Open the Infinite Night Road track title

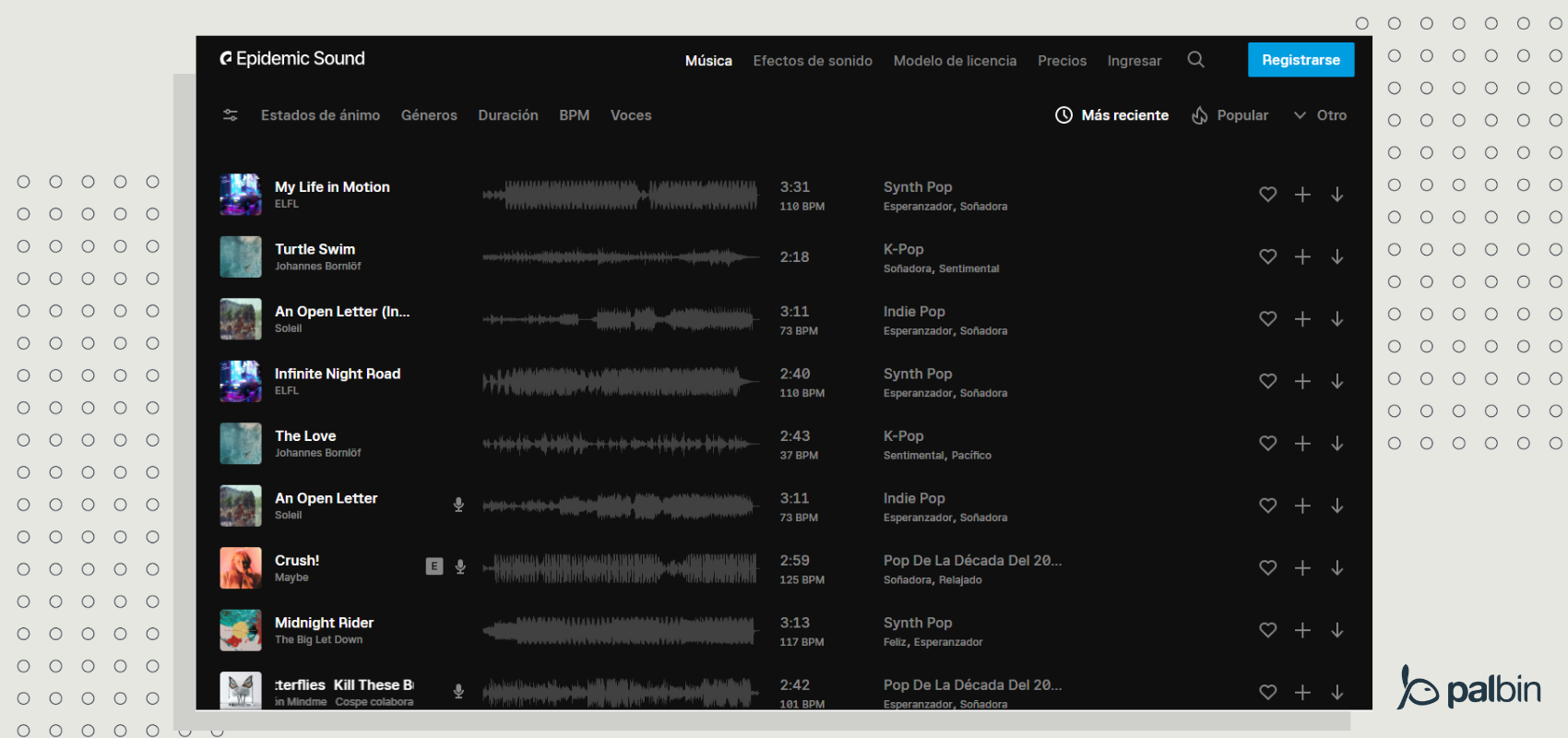pos(338,374)
